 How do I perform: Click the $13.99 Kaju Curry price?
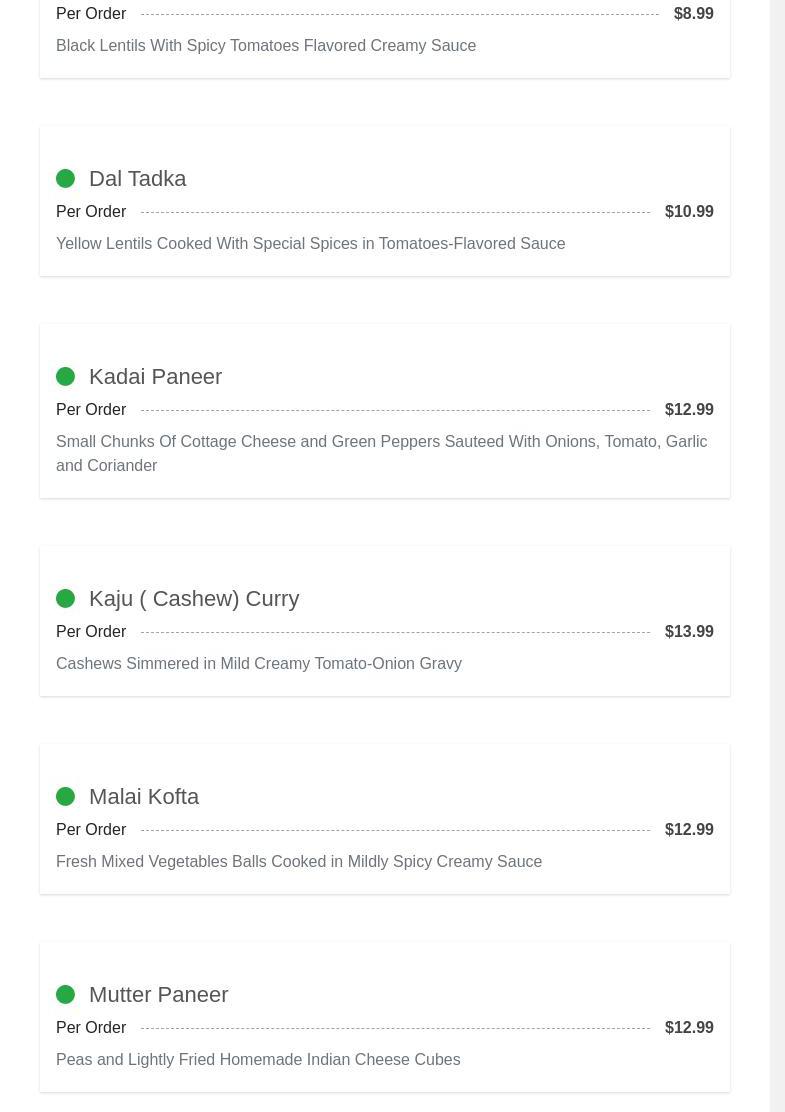pos(689,631)
